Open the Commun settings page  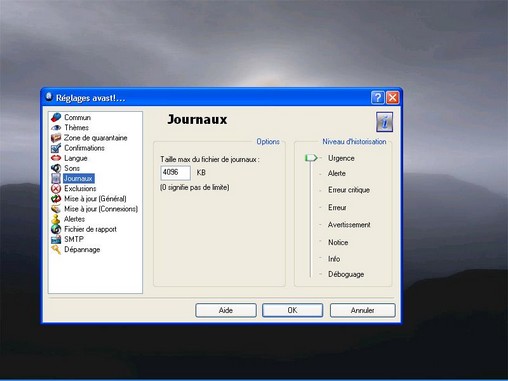tap(77, 117)
